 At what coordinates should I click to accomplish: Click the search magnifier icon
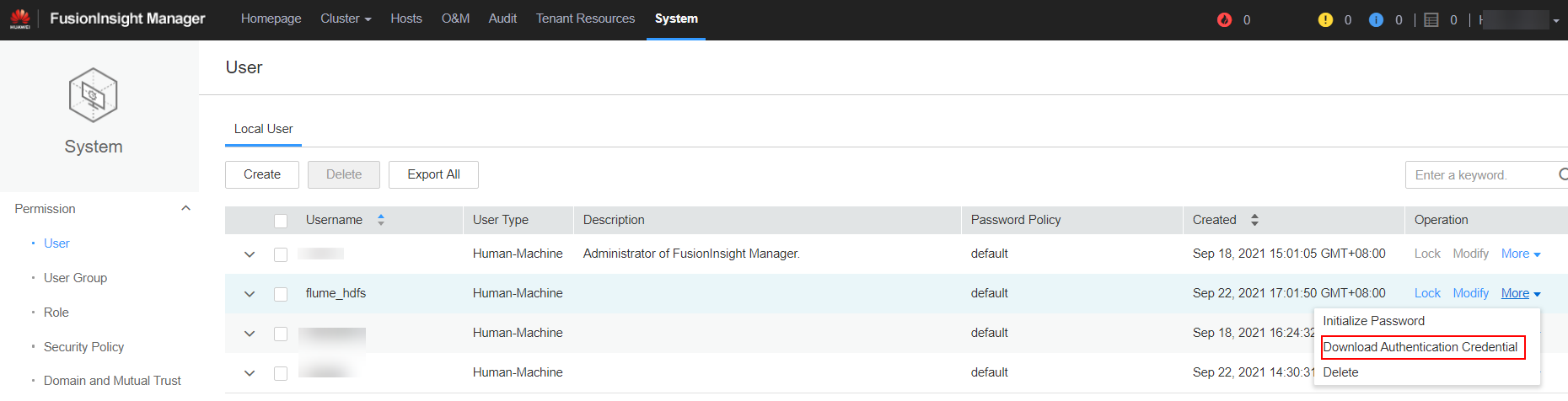pos(1562,174)
